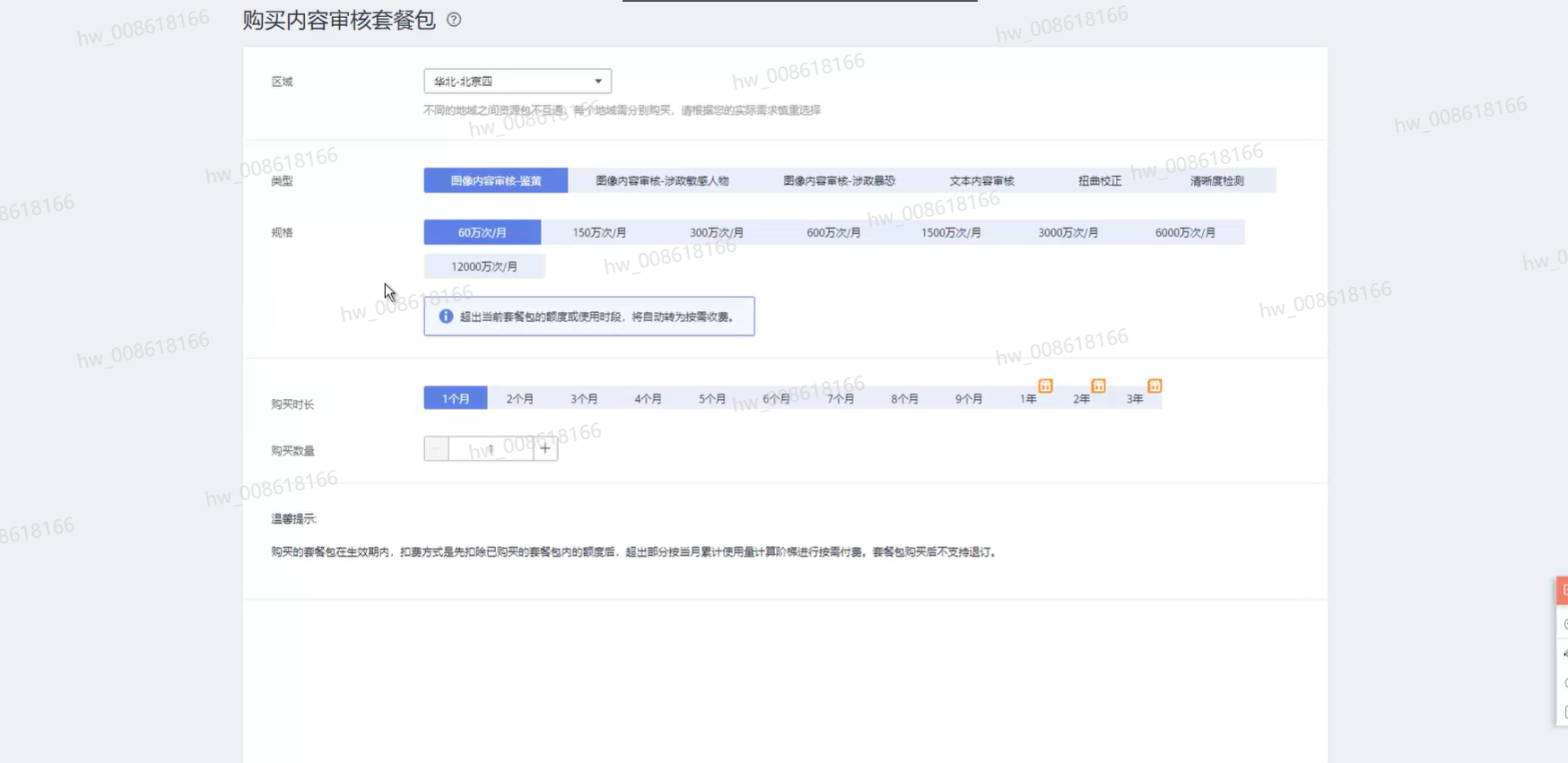Set purchase duration to 8个月
The height and width of the screenshot is (763, 1568).
point(904,398)
